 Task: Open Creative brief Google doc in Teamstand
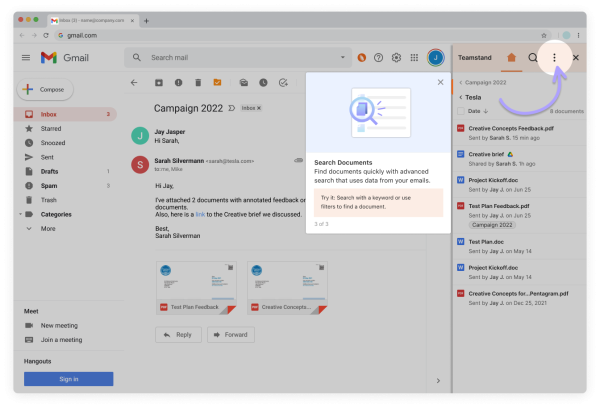click(519, 158)
